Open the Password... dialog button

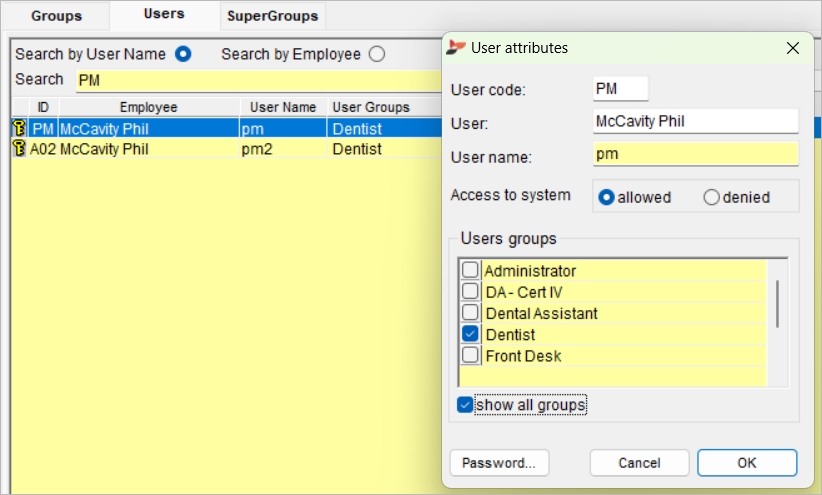pyautogui.click(x=499, y=463)
